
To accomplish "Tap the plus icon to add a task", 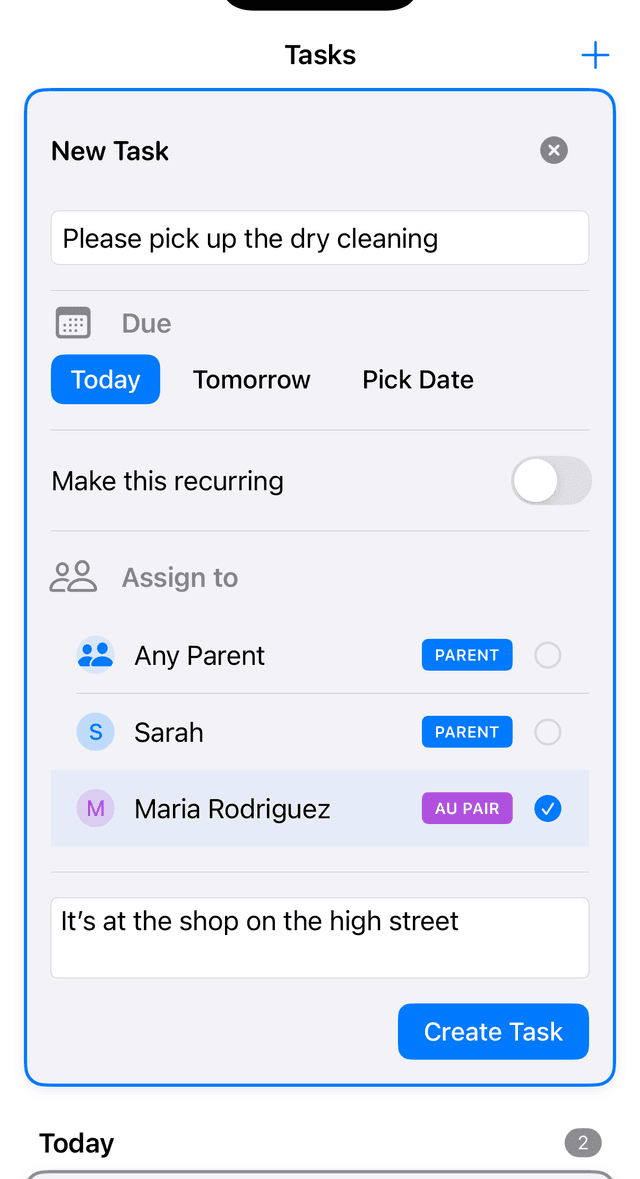I will coord(595,55).
